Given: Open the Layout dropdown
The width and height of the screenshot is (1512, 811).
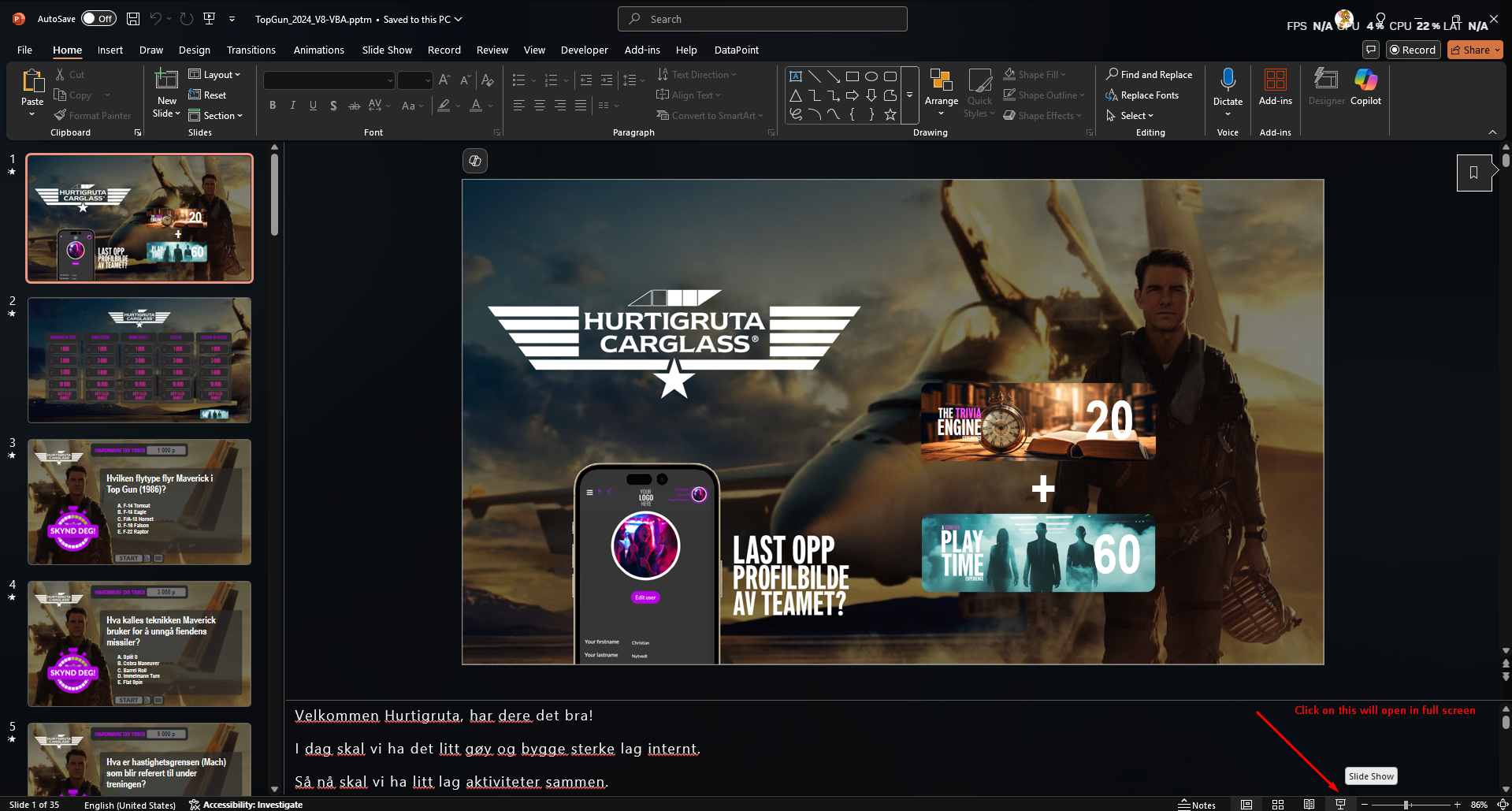Looking at the screenshot, I should pos(214,75).
